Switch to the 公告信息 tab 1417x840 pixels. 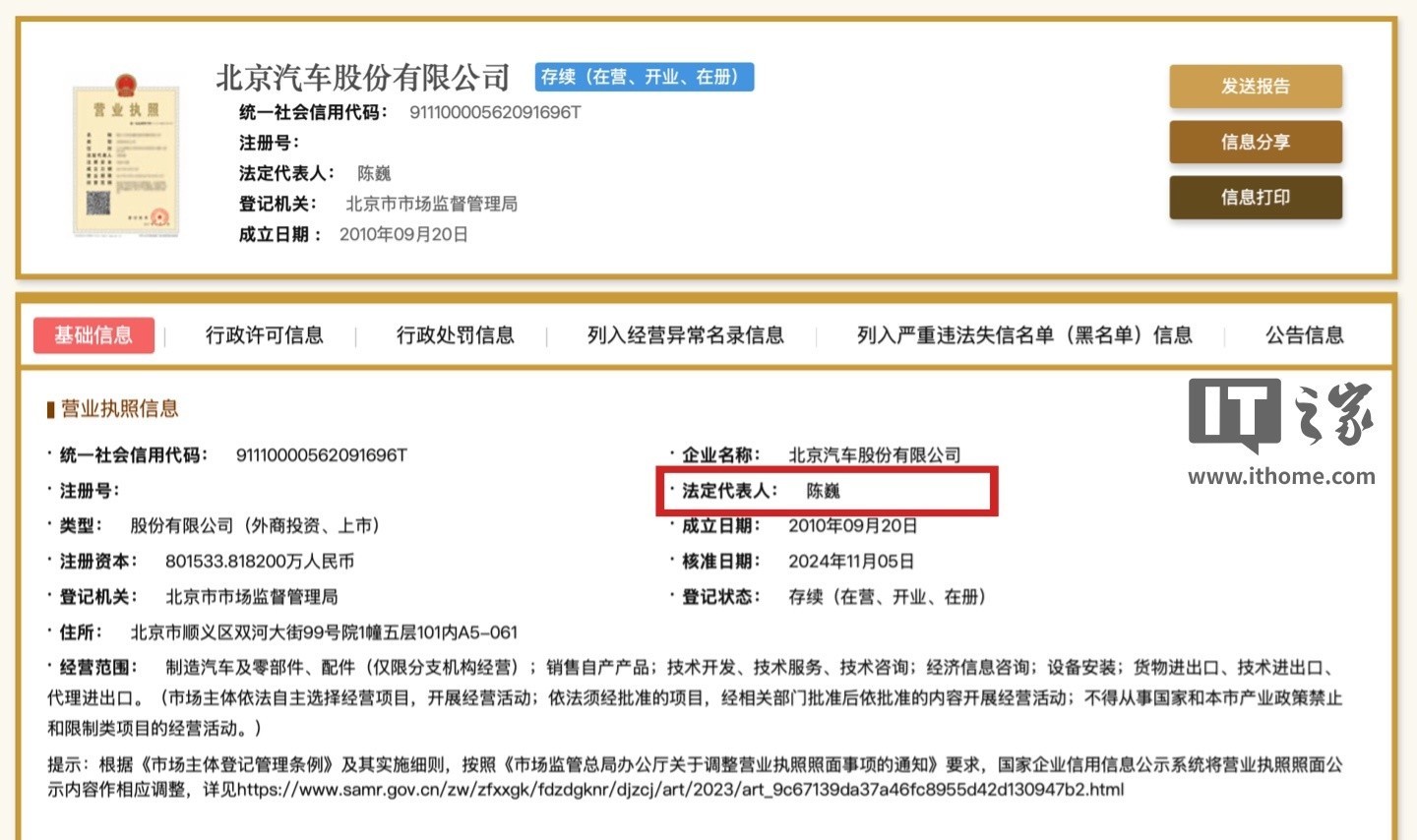click(x=1305, y=335)
